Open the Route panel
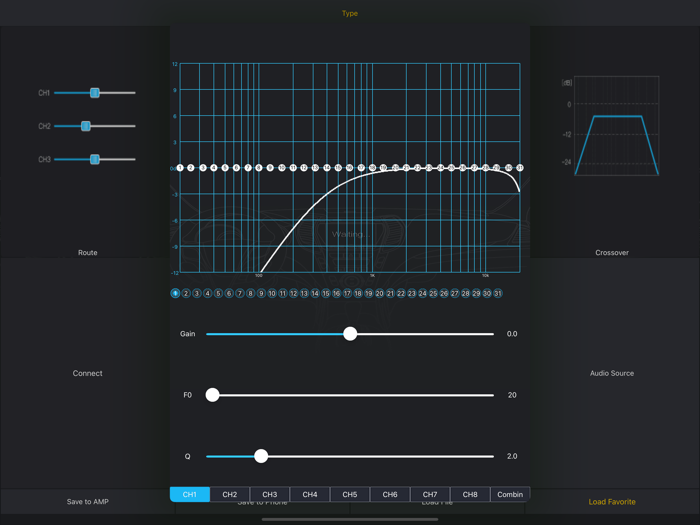This screenshot has height=525, width=700. (x=88, y=253)
